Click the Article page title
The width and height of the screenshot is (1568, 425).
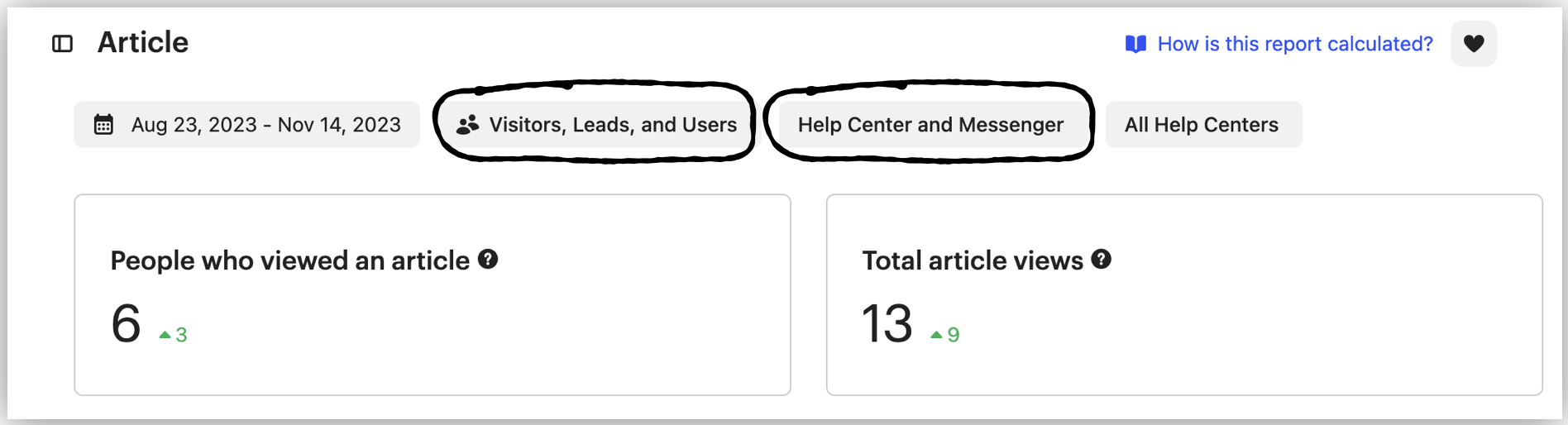[143, 42]
